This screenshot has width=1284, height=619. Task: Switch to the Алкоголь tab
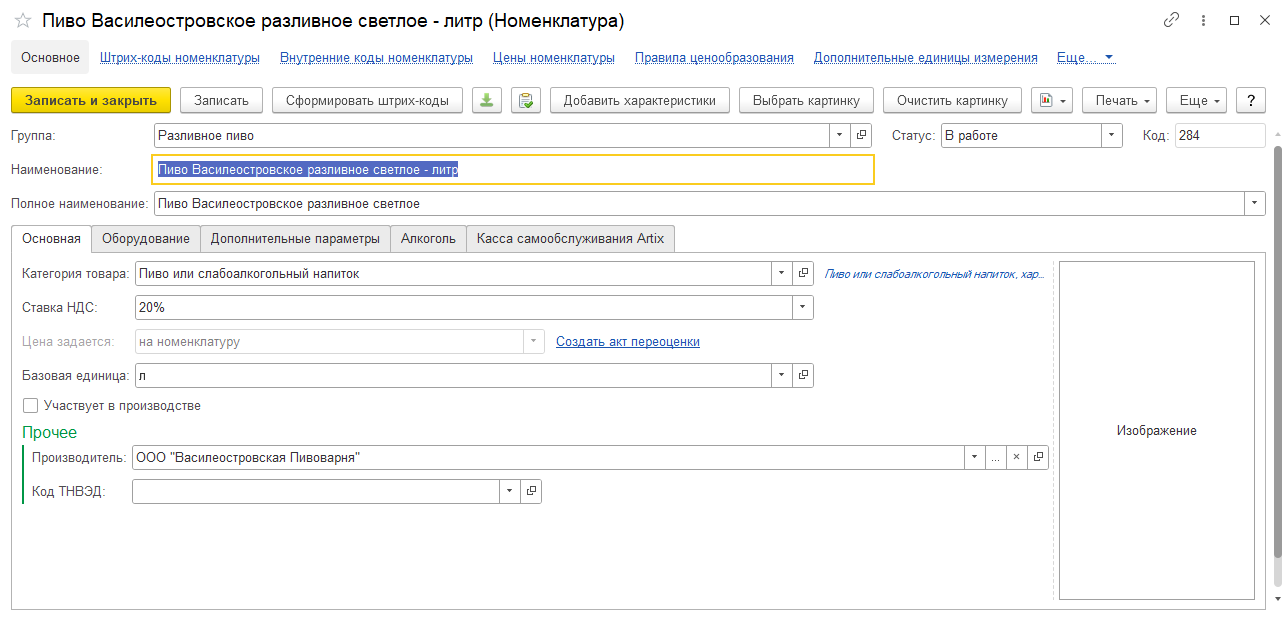(x=428, y=238)
